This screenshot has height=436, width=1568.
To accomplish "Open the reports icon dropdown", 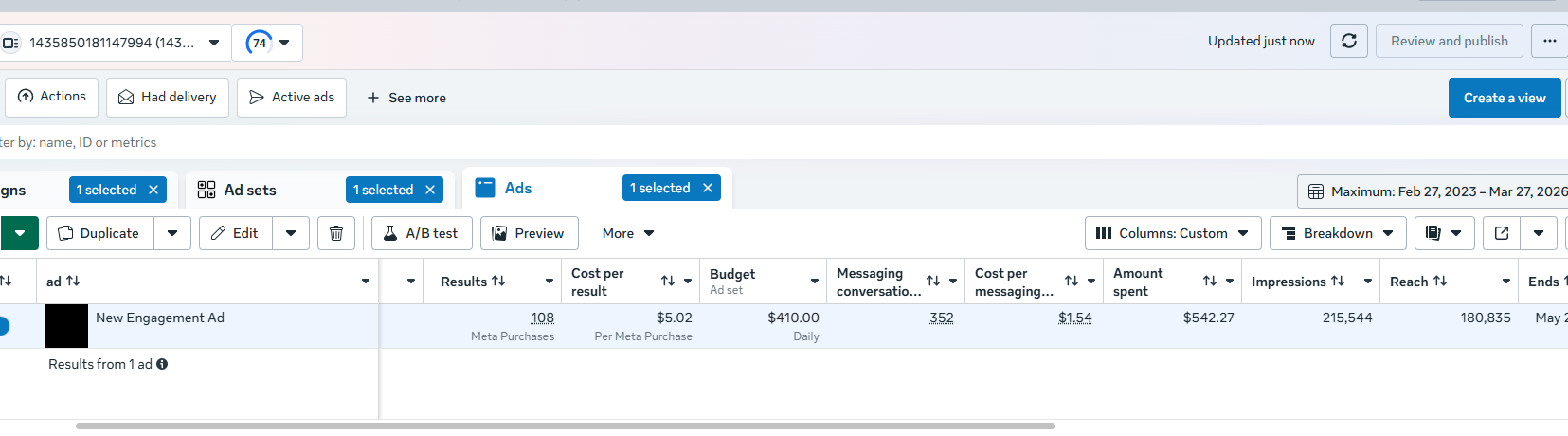I will [1444, 233].
